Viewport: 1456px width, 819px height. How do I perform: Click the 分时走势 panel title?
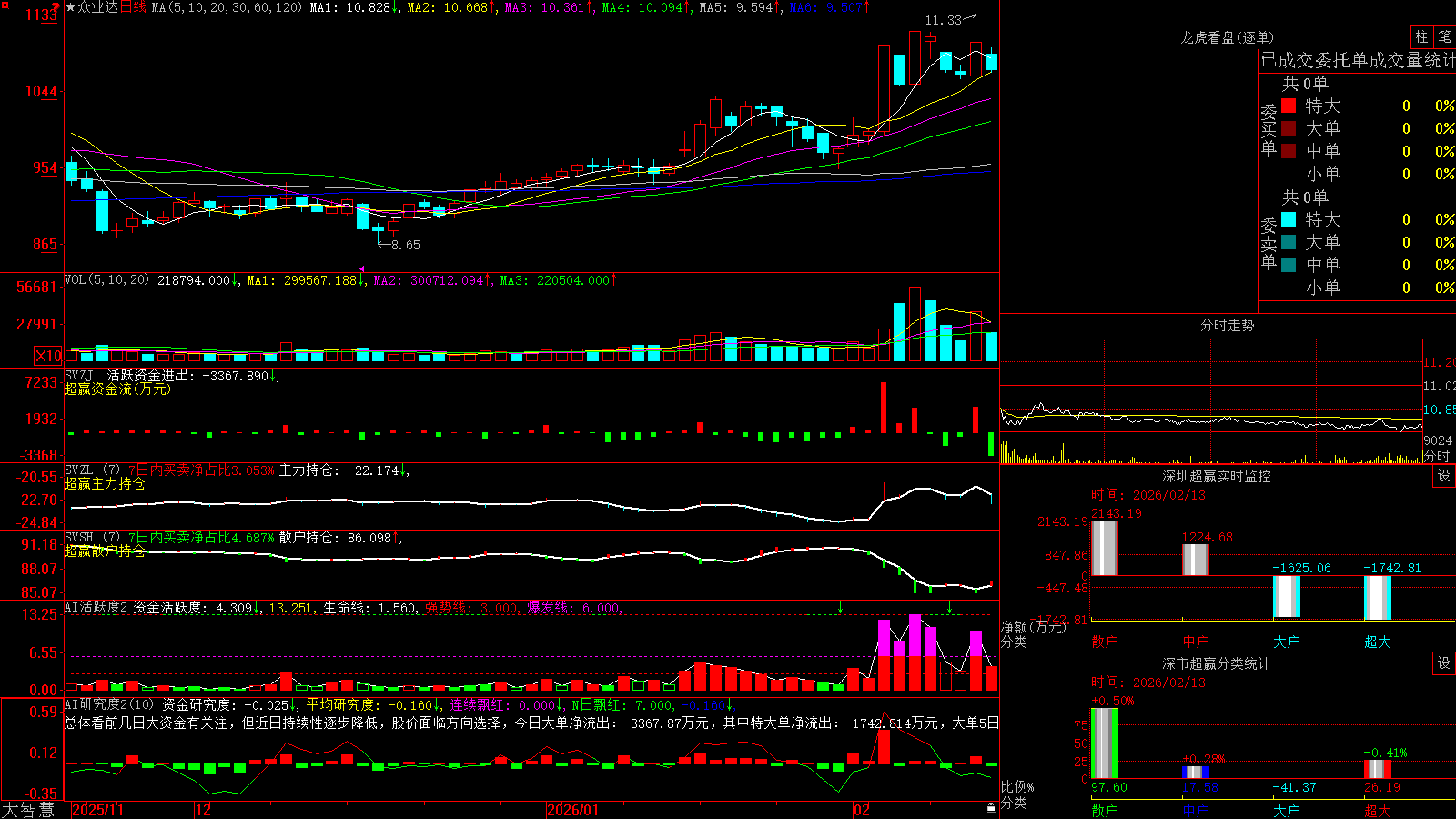click(x=1227, y=325)
